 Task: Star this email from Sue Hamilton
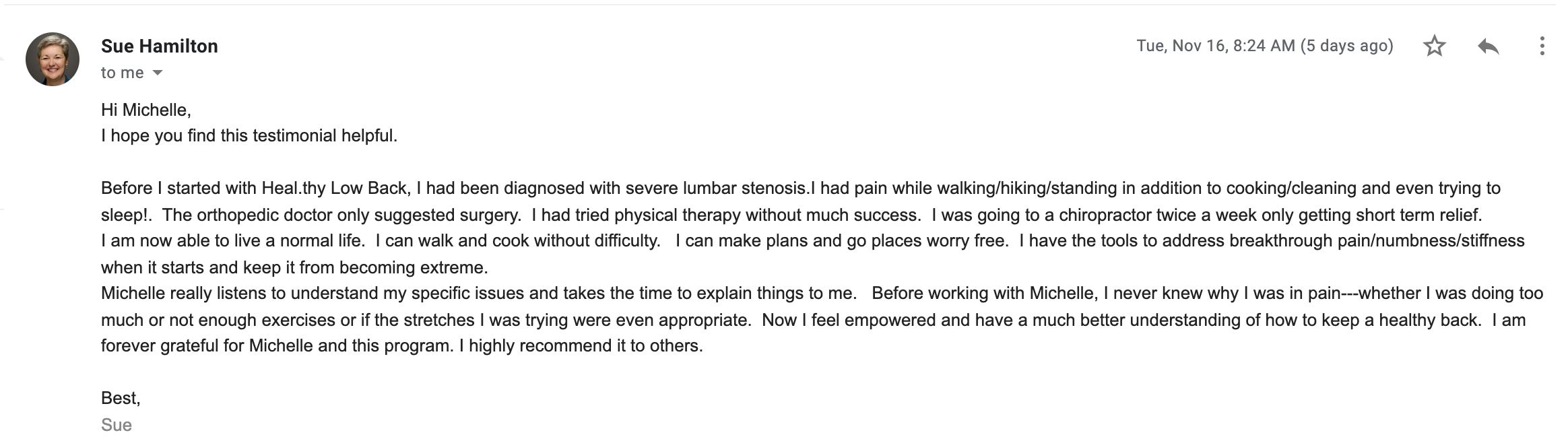click(1434, 46)
